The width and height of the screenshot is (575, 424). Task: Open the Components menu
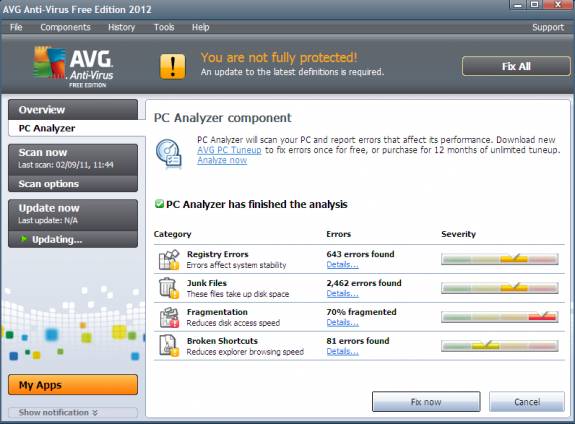[65, 28]
